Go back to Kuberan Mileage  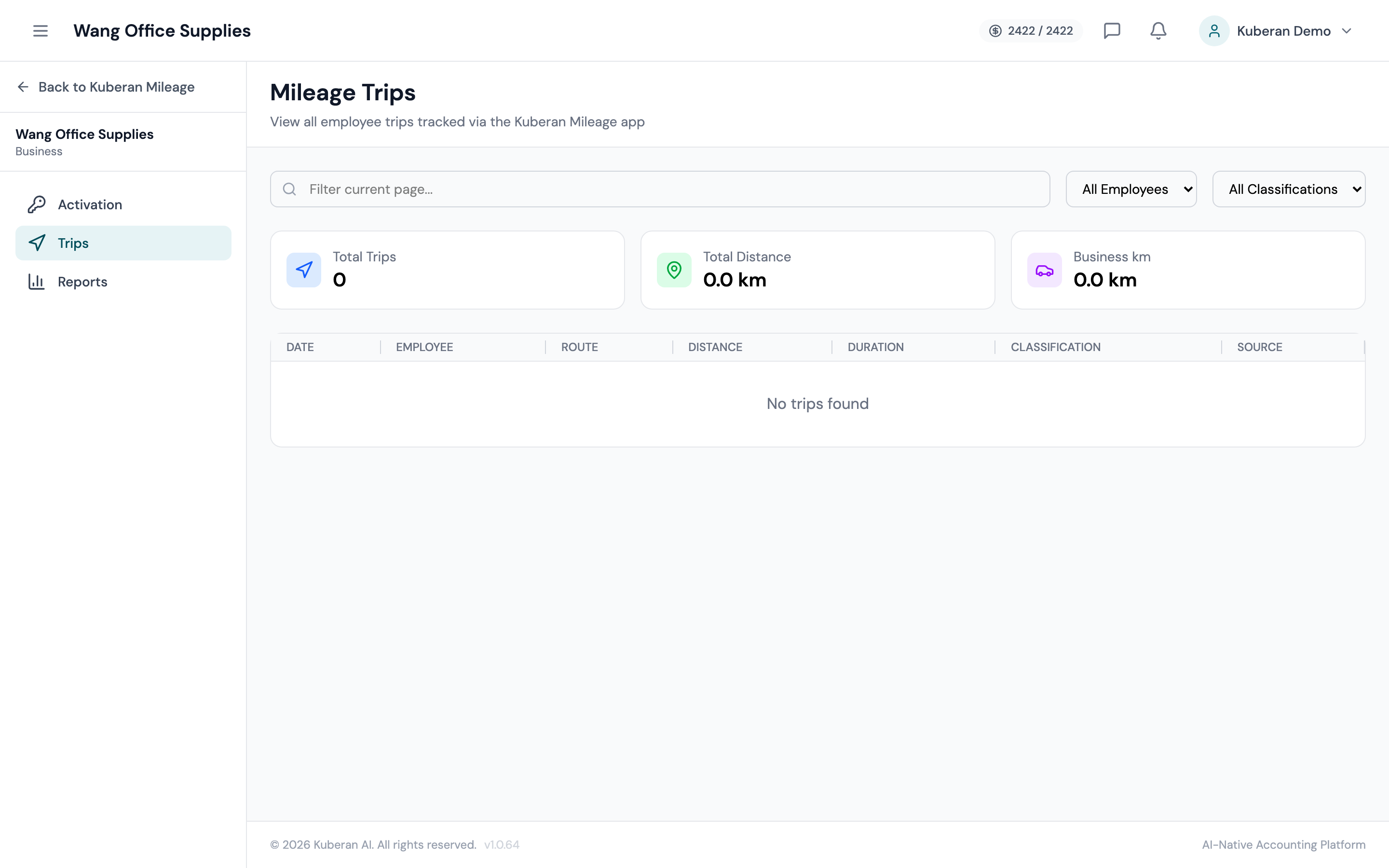(106, 87)
